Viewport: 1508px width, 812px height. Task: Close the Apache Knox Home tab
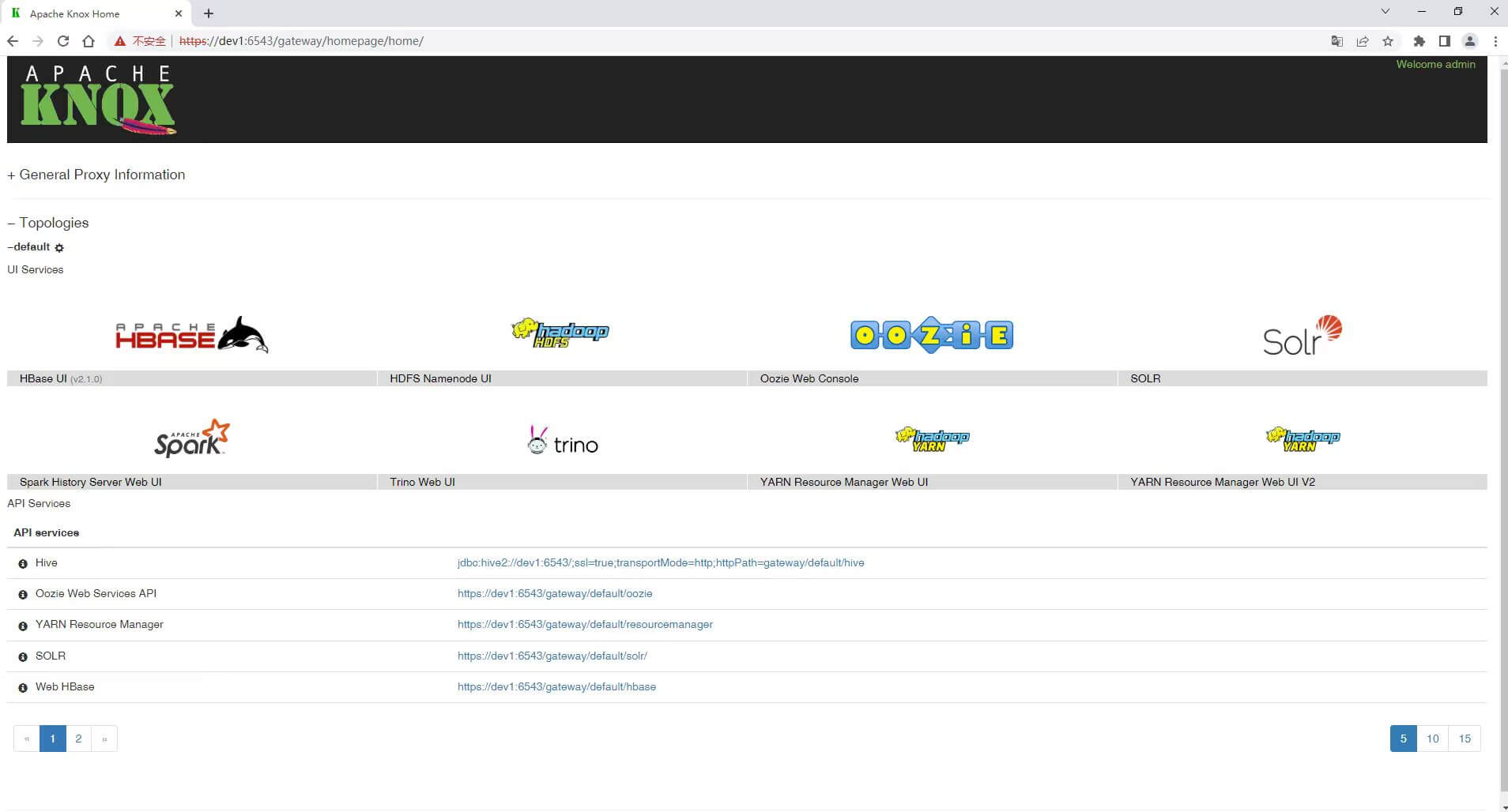click(179, 13)
